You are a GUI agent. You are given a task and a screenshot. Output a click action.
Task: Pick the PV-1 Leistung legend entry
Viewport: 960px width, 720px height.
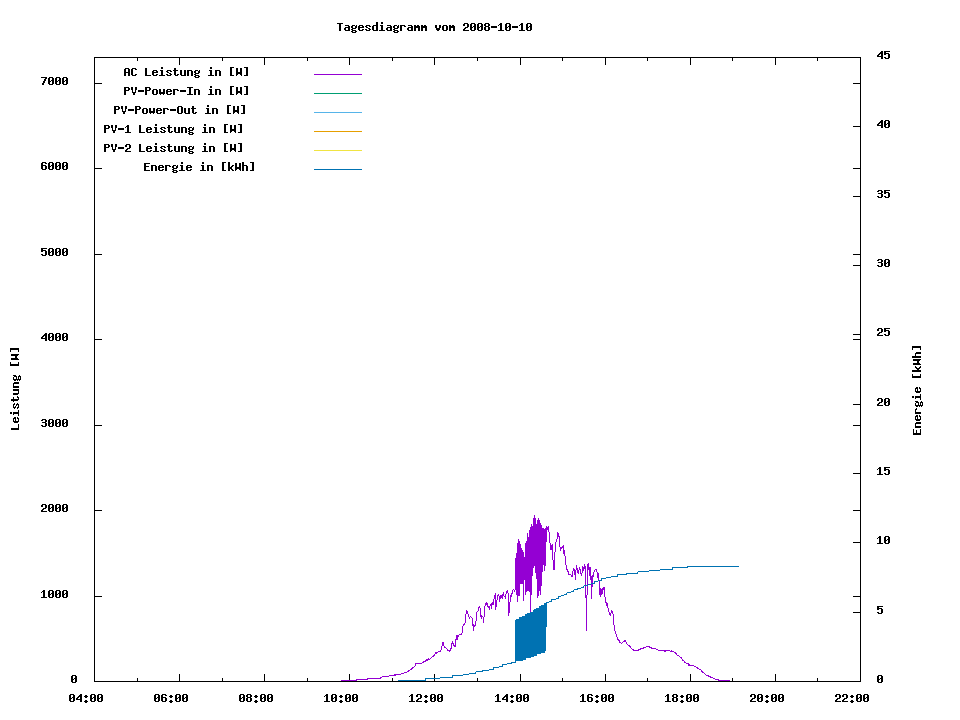173,129
